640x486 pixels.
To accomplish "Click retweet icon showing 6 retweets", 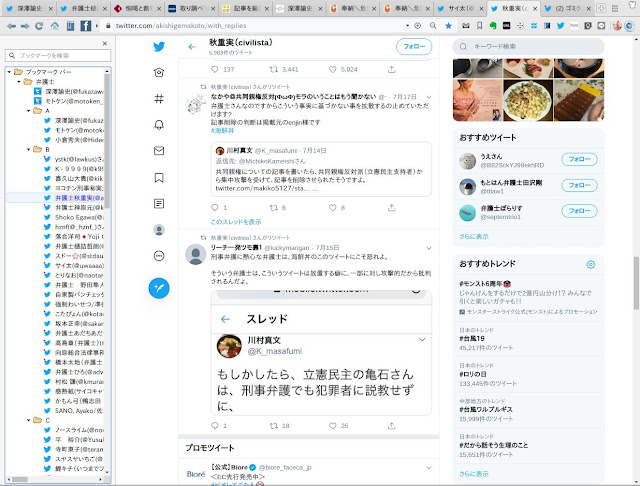I will [x=274, y=208].
